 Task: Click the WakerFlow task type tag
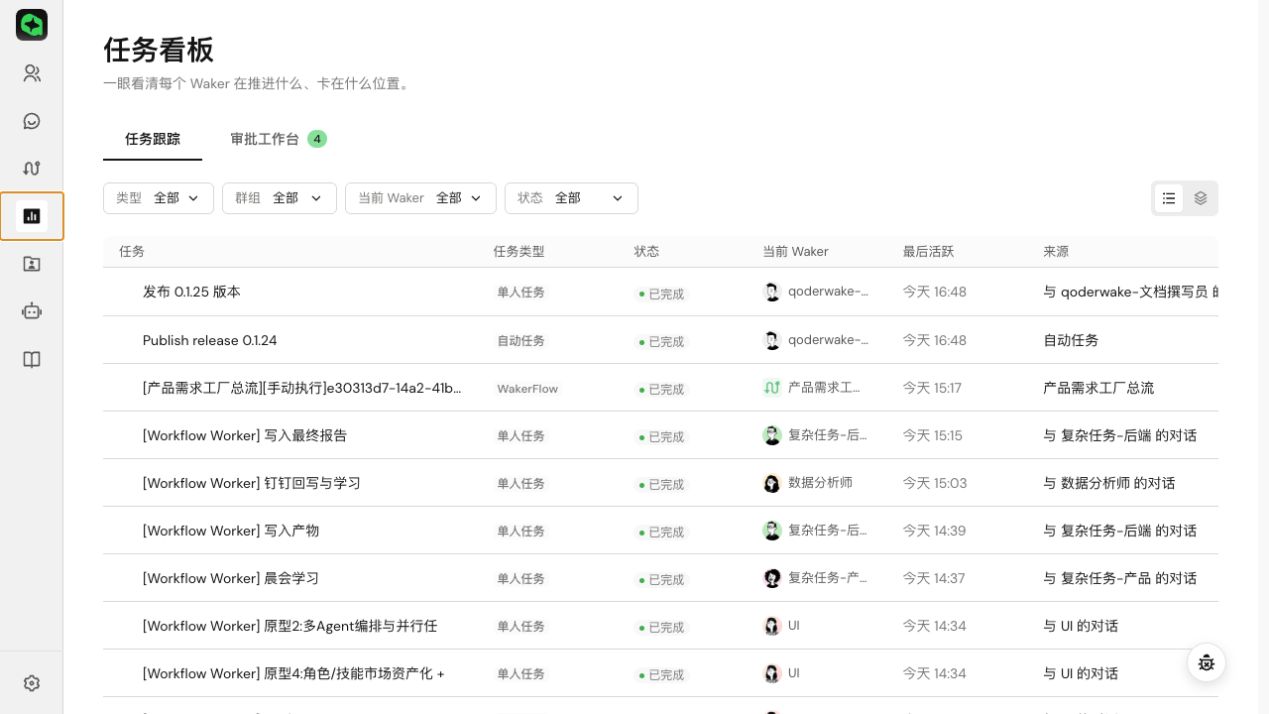528,388
